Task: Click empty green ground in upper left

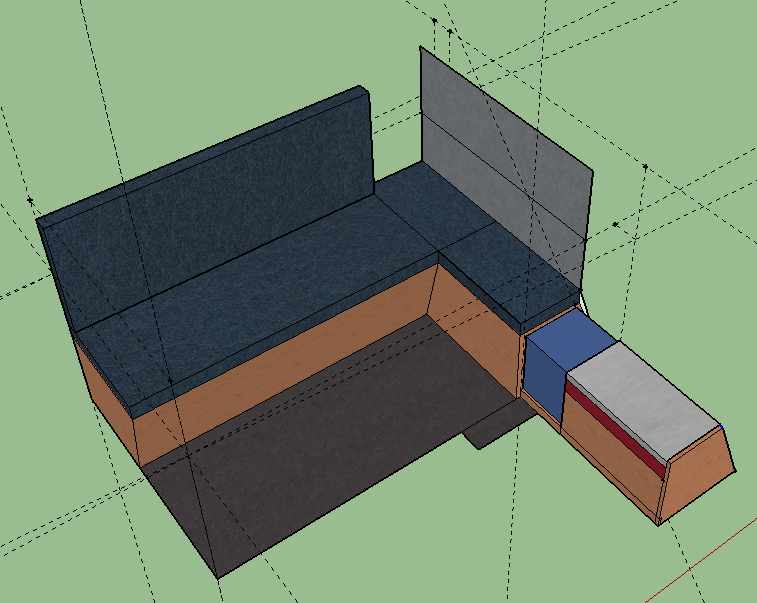Action: (x=150, y=60)
